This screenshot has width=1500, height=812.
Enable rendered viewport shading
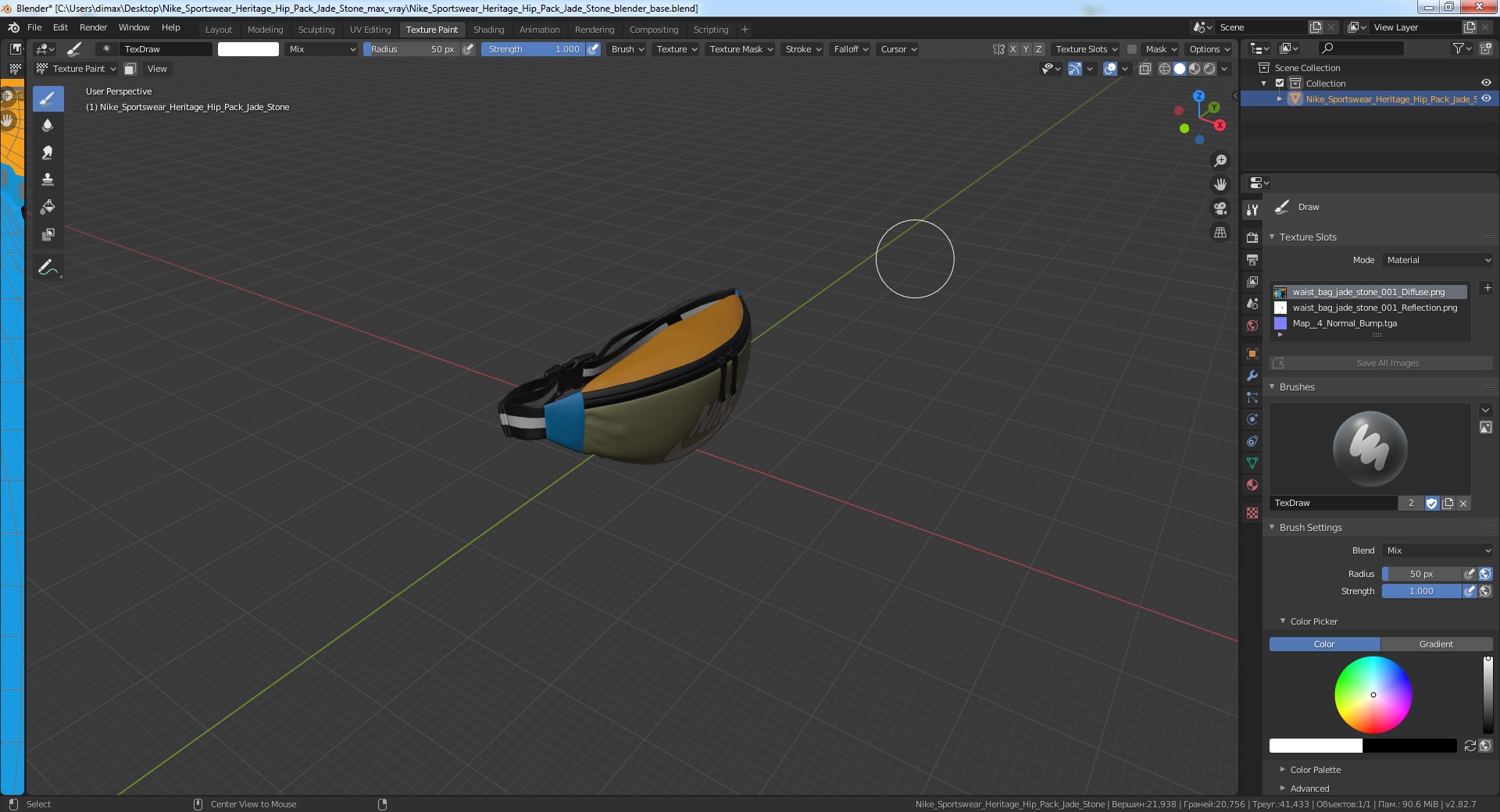(1209, 69)
